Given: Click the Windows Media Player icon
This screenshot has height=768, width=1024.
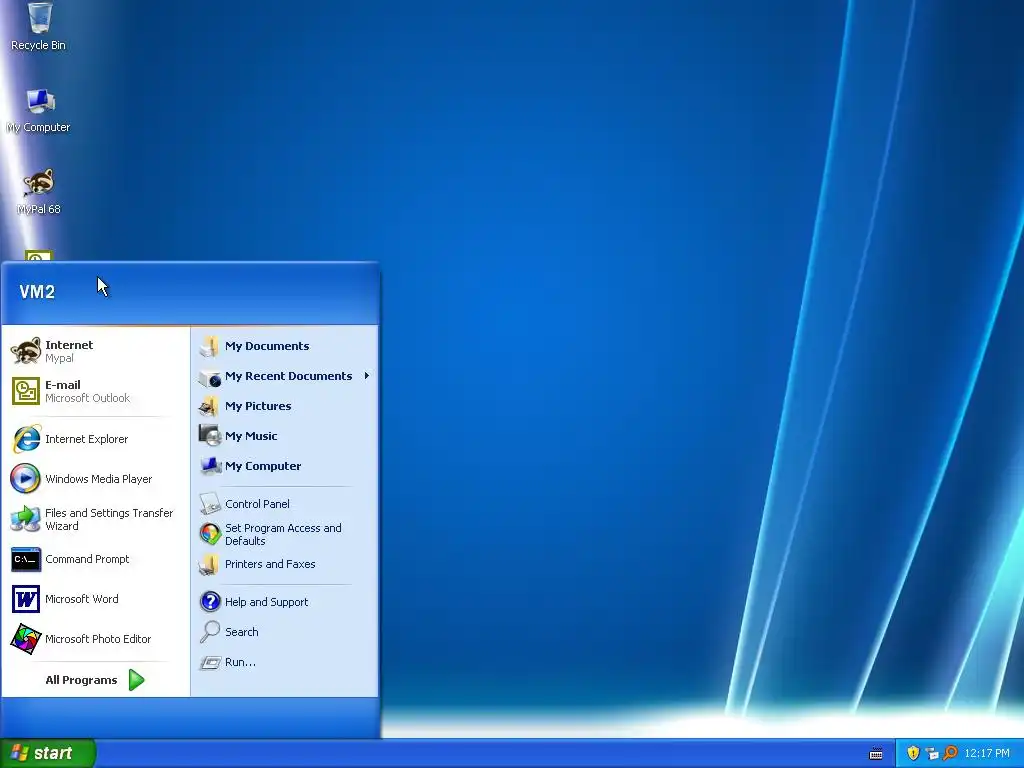Looking at the screenshot, I should [x=25, y=479].
